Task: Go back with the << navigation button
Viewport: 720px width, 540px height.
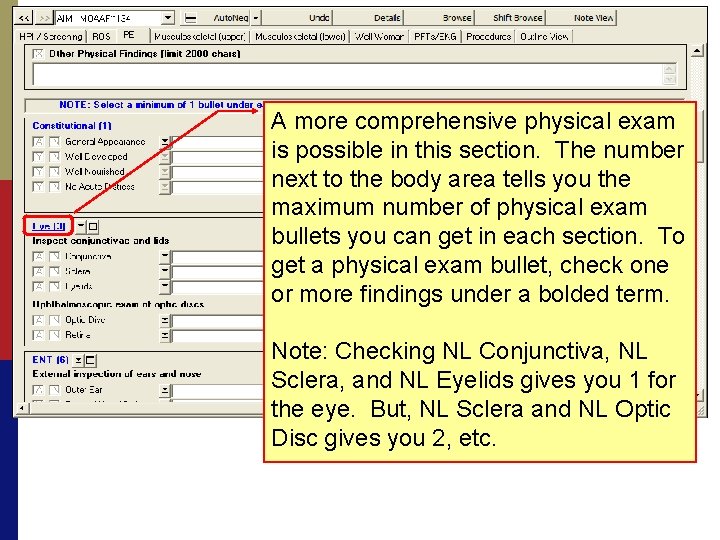Action: click(x=24, y=18)
